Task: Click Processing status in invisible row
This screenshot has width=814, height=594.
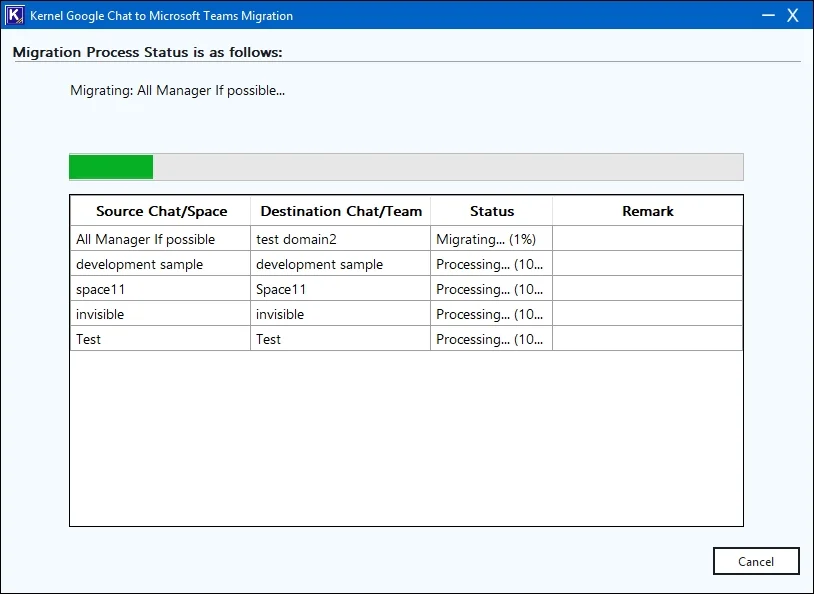Action: pos(492,314)
